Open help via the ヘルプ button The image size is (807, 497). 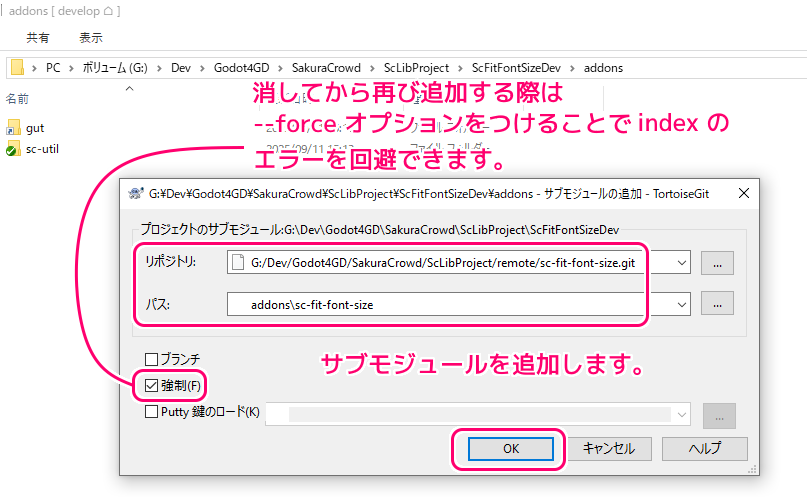tap(705, 449)
